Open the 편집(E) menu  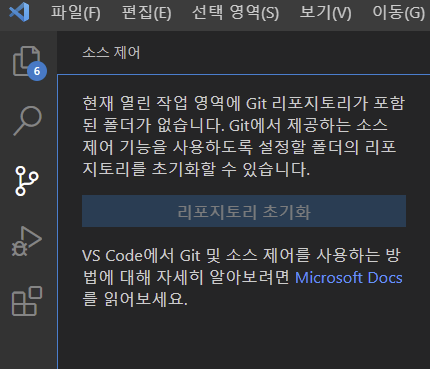147,13
